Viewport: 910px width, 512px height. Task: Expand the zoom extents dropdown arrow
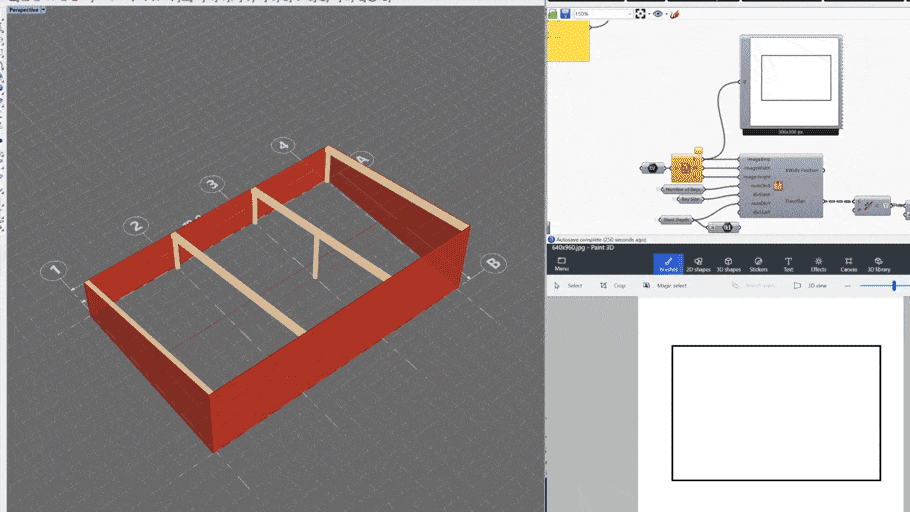tap(648, 14)
